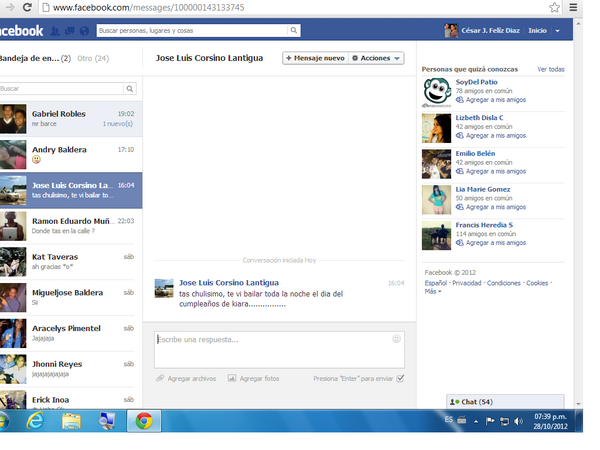Open the computer icon in taskbar
600x450 pixels.
click(107, 421)
